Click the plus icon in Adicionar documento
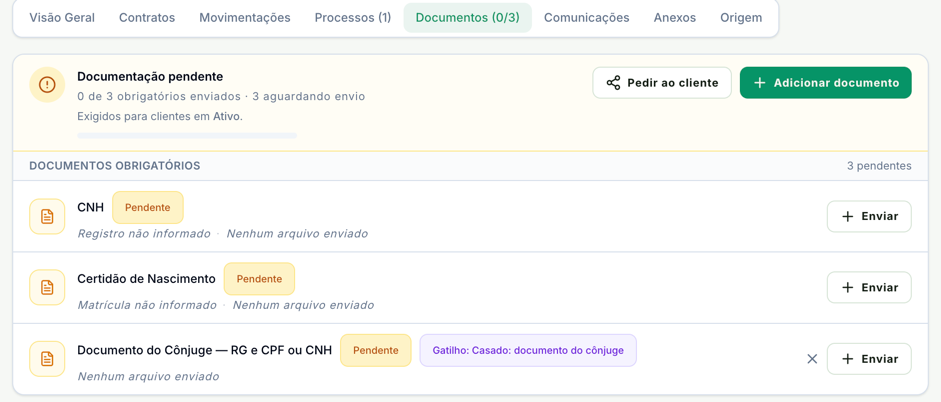 (759, 83)
